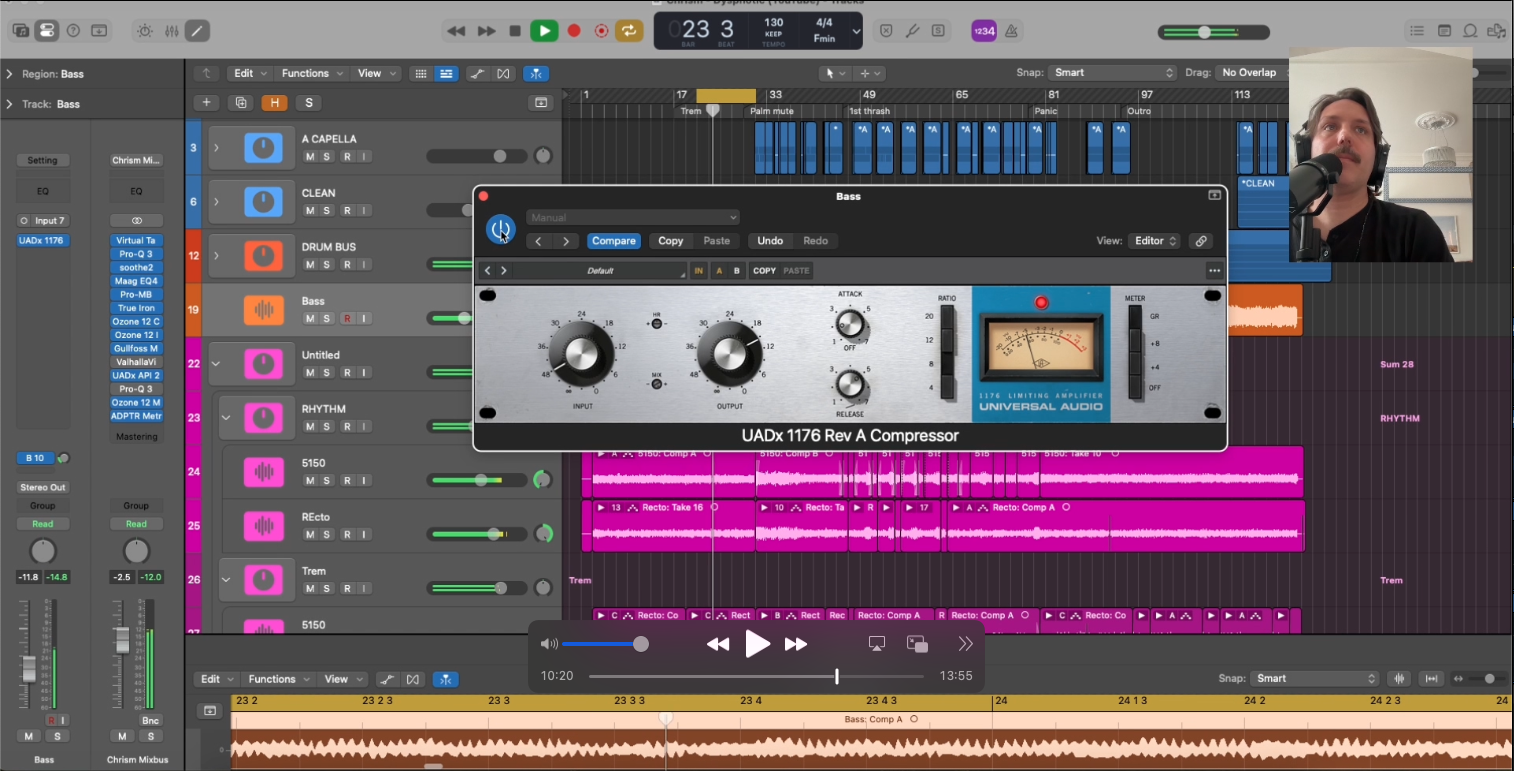
Task: Open the Tracks area View menu
Action: coord(375,73)
